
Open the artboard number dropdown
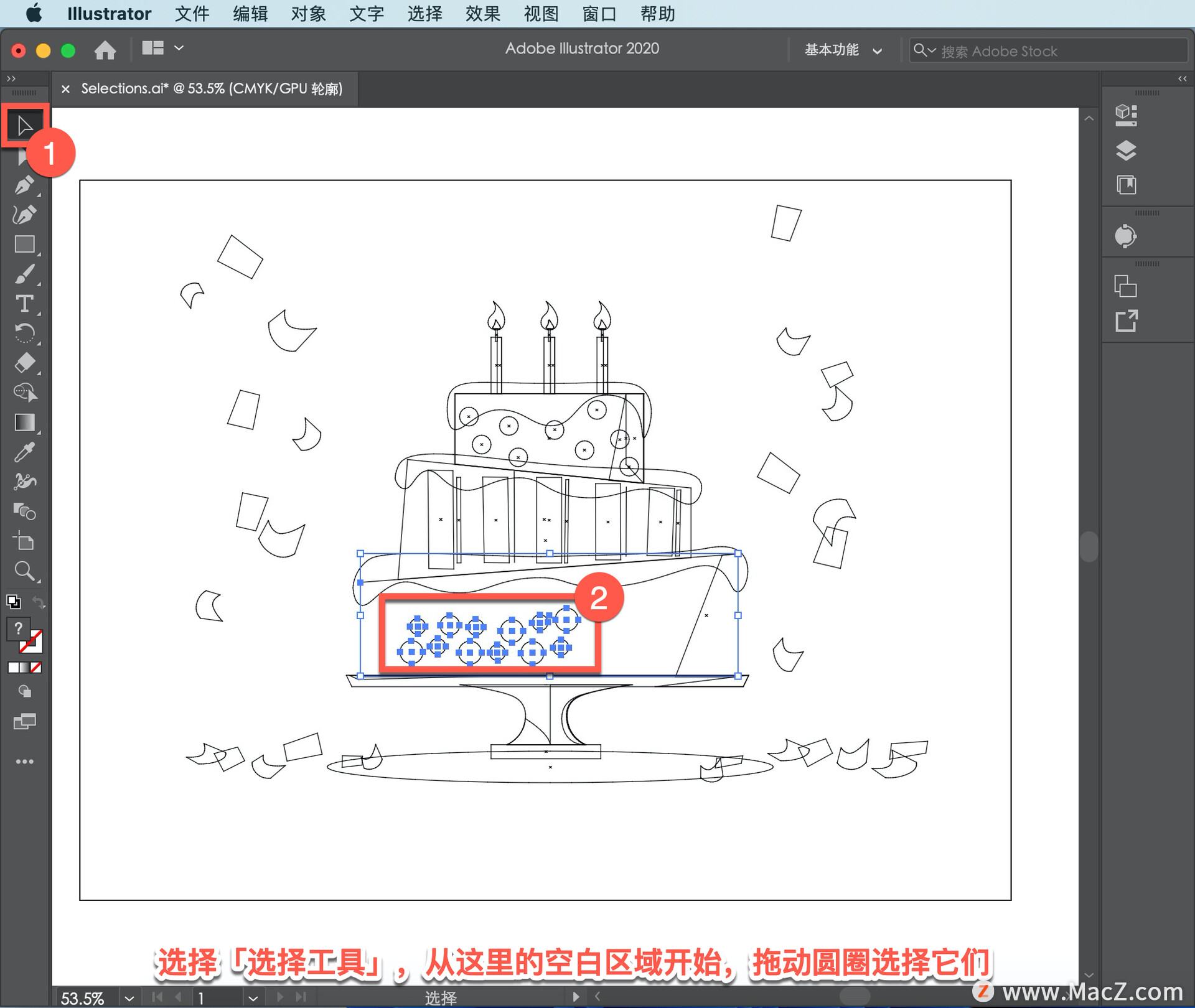point(253,998)
